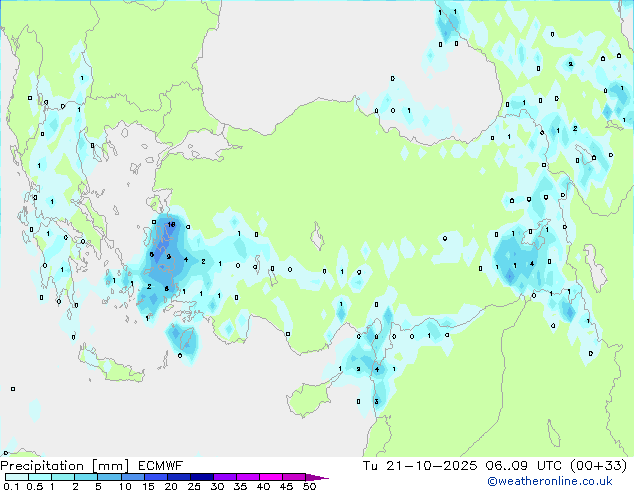The height and width of the screenshot is (490, 634).
Task: Click the '18' precipitation value on the map
Action: pyautogui.click(x=171, y=225)
